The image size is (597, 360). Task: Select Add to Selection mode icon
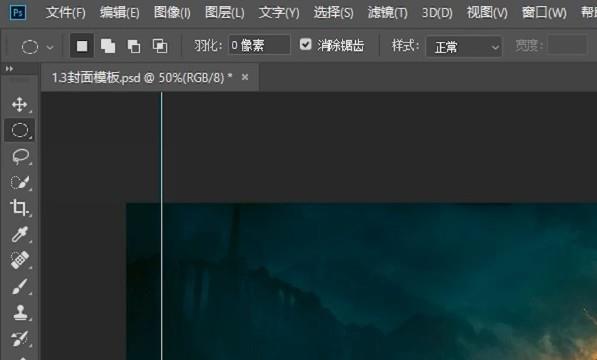click(108, 46)
